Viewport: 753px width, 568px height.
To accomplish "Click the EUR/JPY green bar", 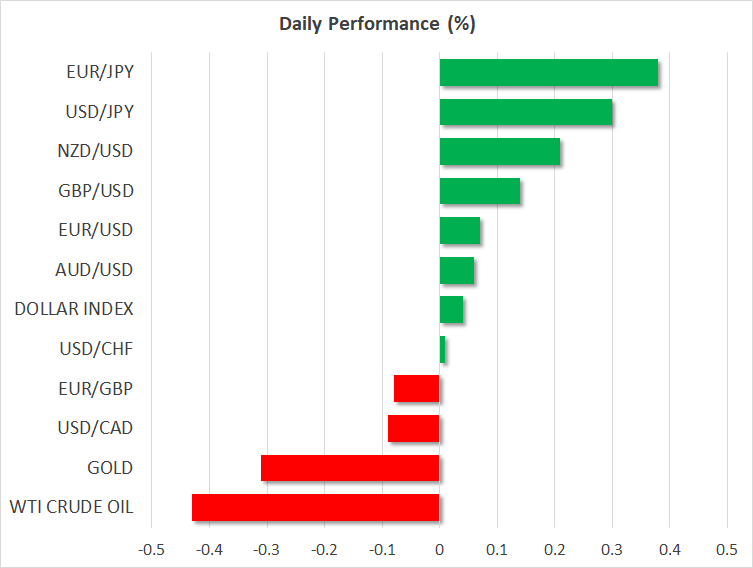I will [548, 73].
